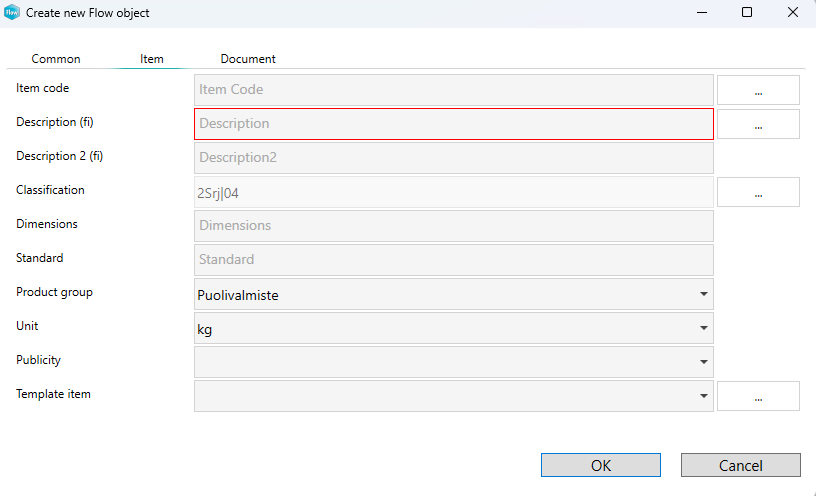Click the Item code text field
The image size is (816, 496).
453,90
